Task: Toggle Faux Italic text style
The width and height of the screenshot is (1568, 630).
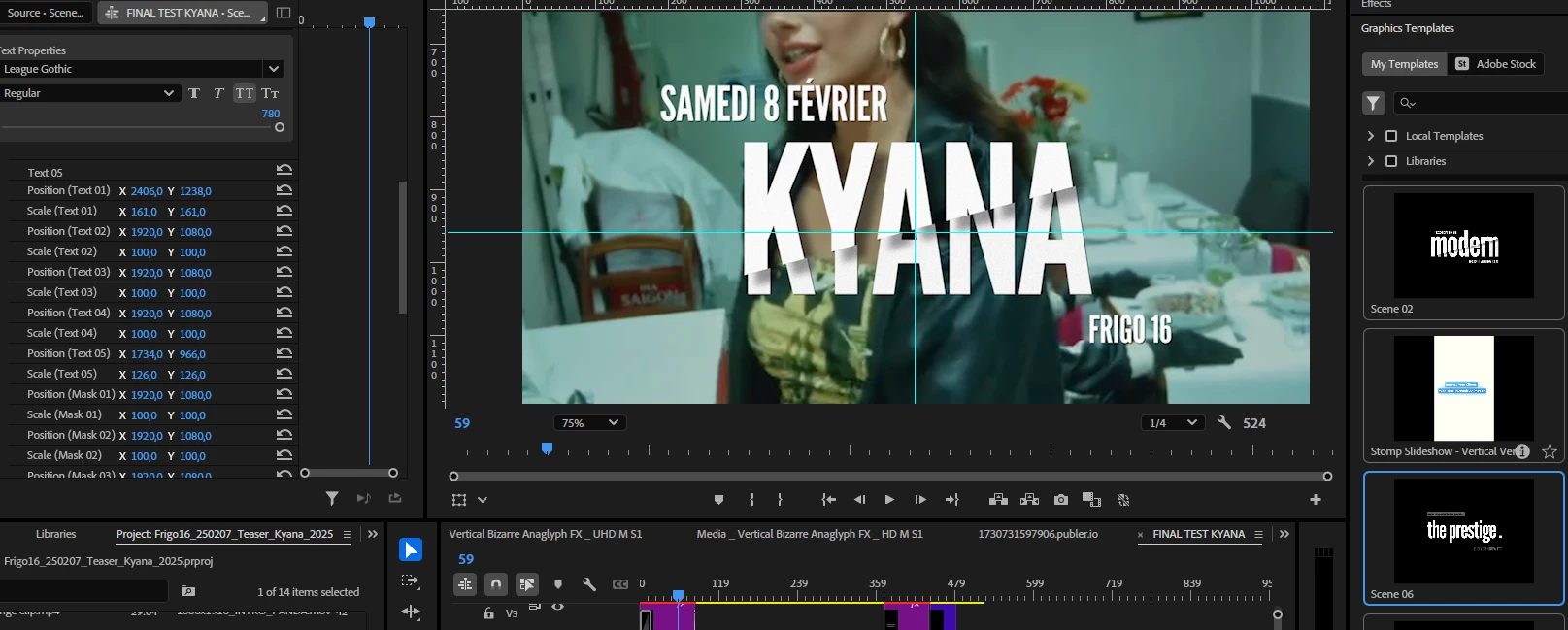Action: click(218, 93)
